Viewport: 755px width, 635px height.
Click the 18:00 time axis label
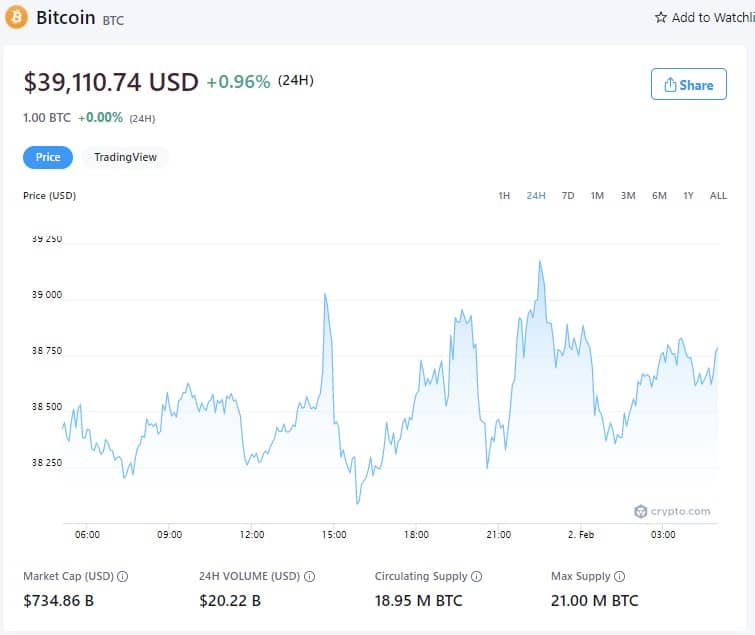tap(416, 535)
